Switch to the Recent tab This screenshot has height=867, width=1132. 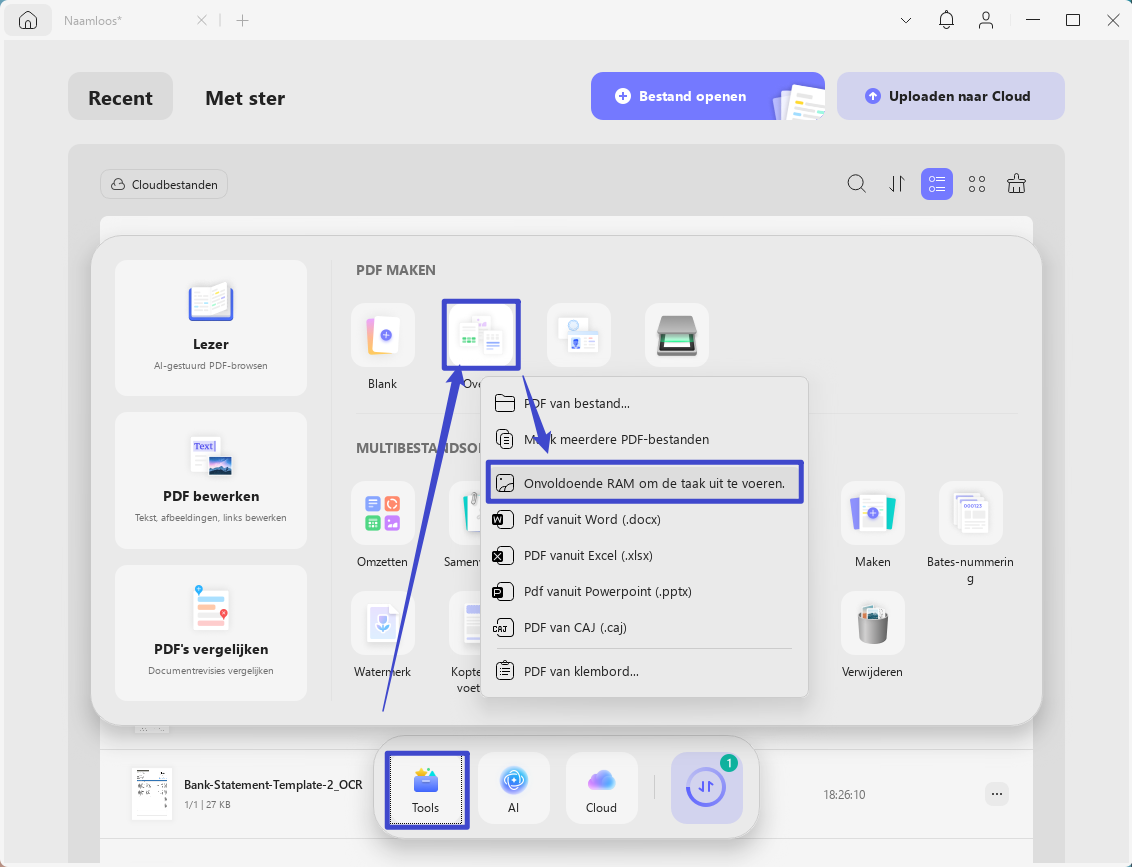click(x=120, y=97)
